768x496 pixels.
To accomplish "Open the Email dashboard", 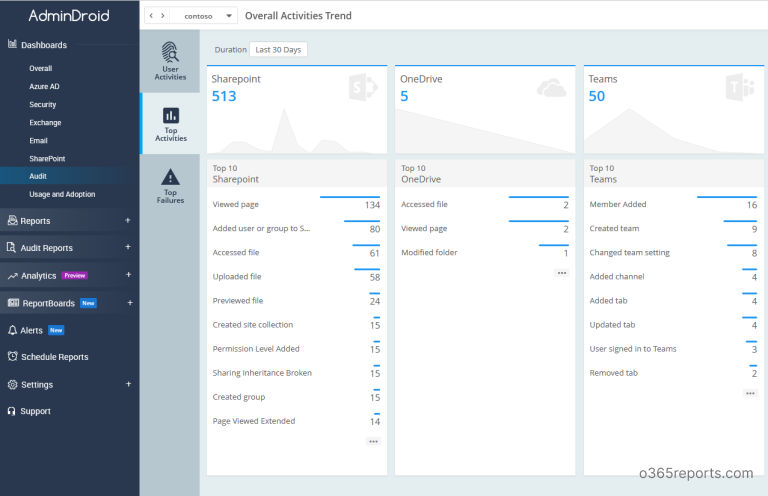I will [x=38, y=141].
